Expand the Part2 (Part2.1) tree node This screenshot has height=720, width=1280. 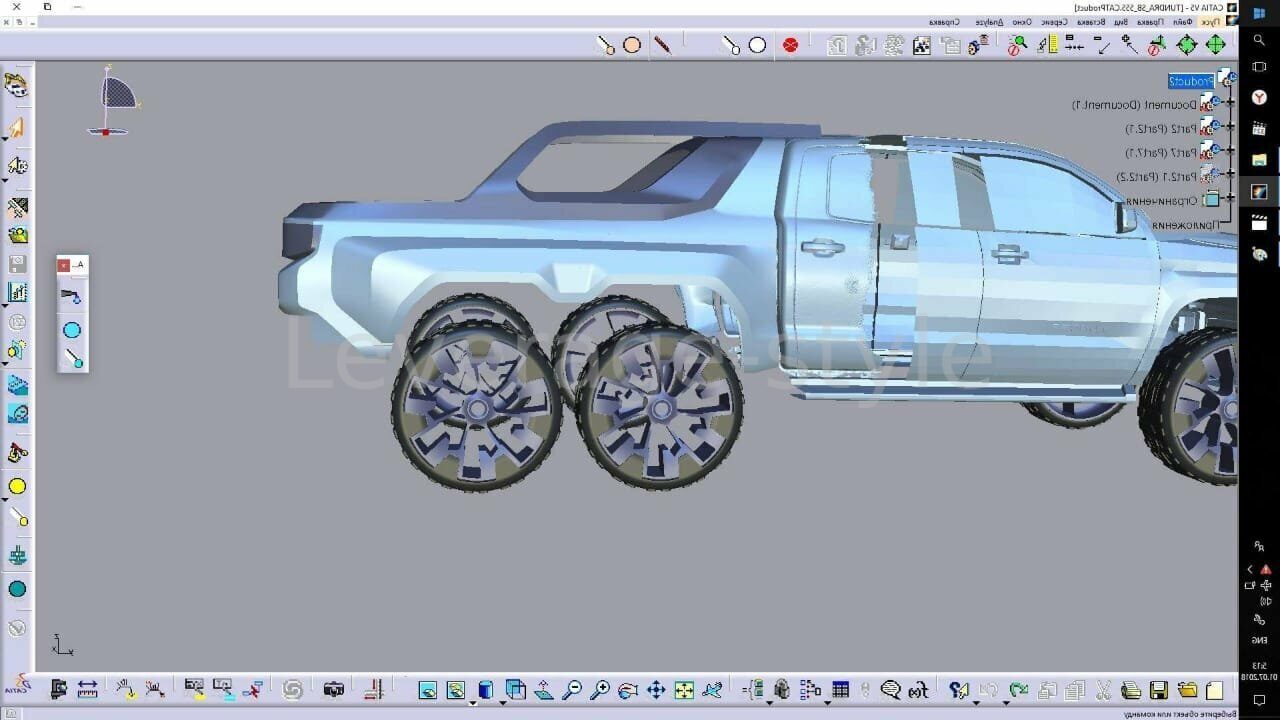[1229, 128]
